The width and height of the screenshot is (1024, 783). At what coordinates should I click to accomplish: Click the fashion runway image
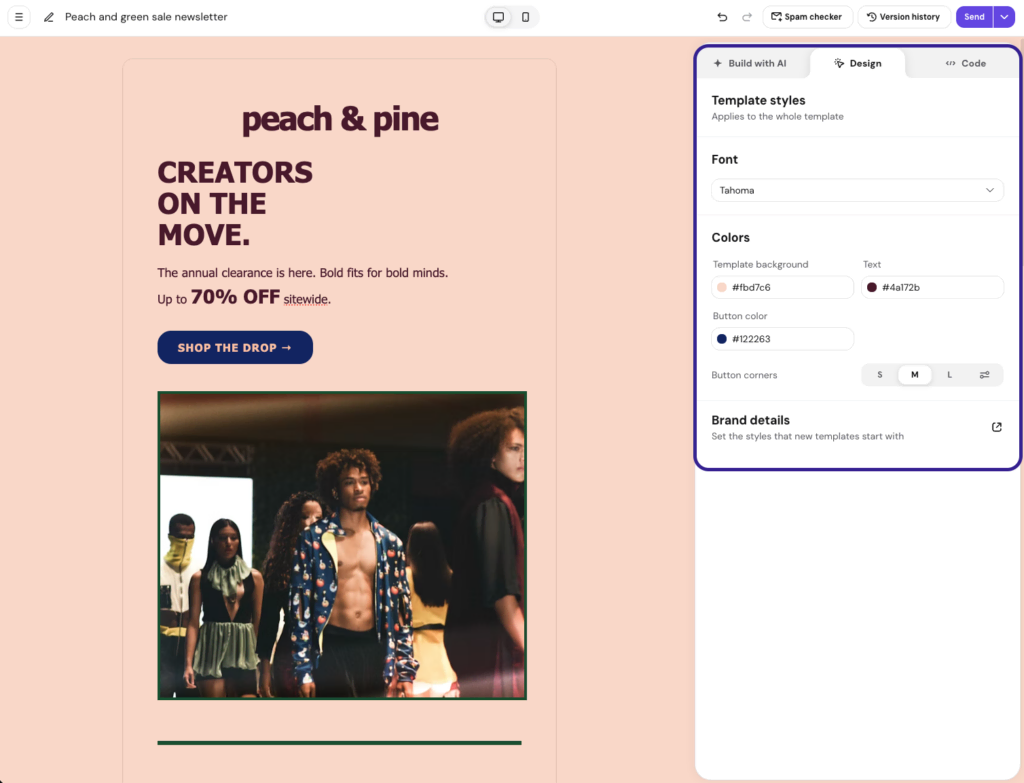342,545
